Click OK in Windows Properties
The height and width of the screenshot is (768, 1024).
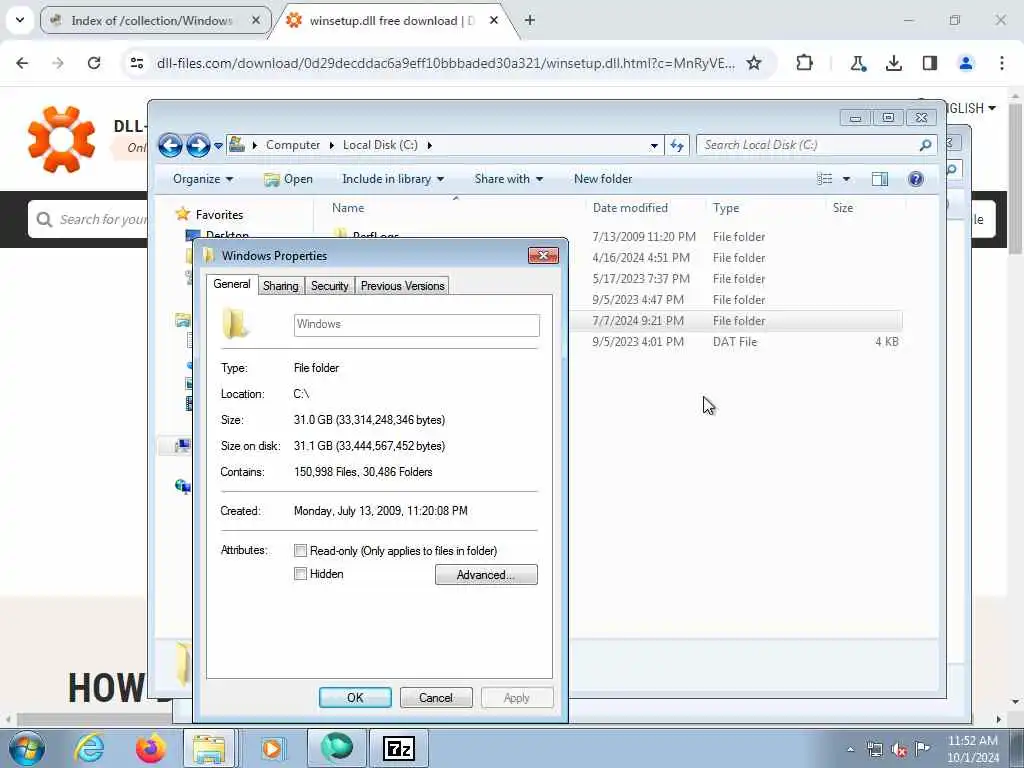(x=355, y=697)
